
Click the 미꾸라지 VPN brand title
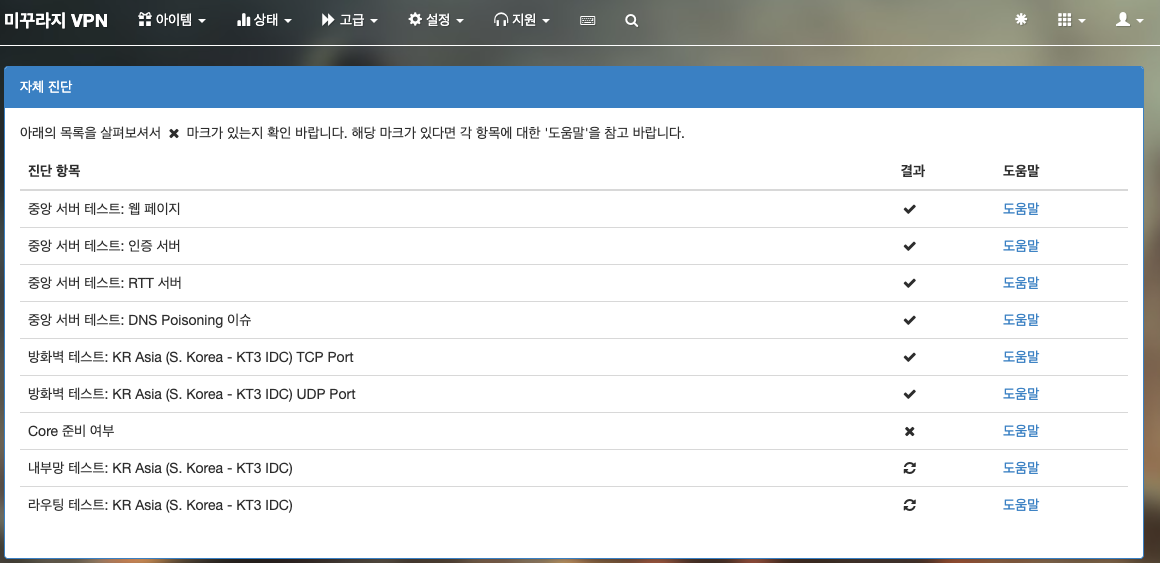point(56,20)
